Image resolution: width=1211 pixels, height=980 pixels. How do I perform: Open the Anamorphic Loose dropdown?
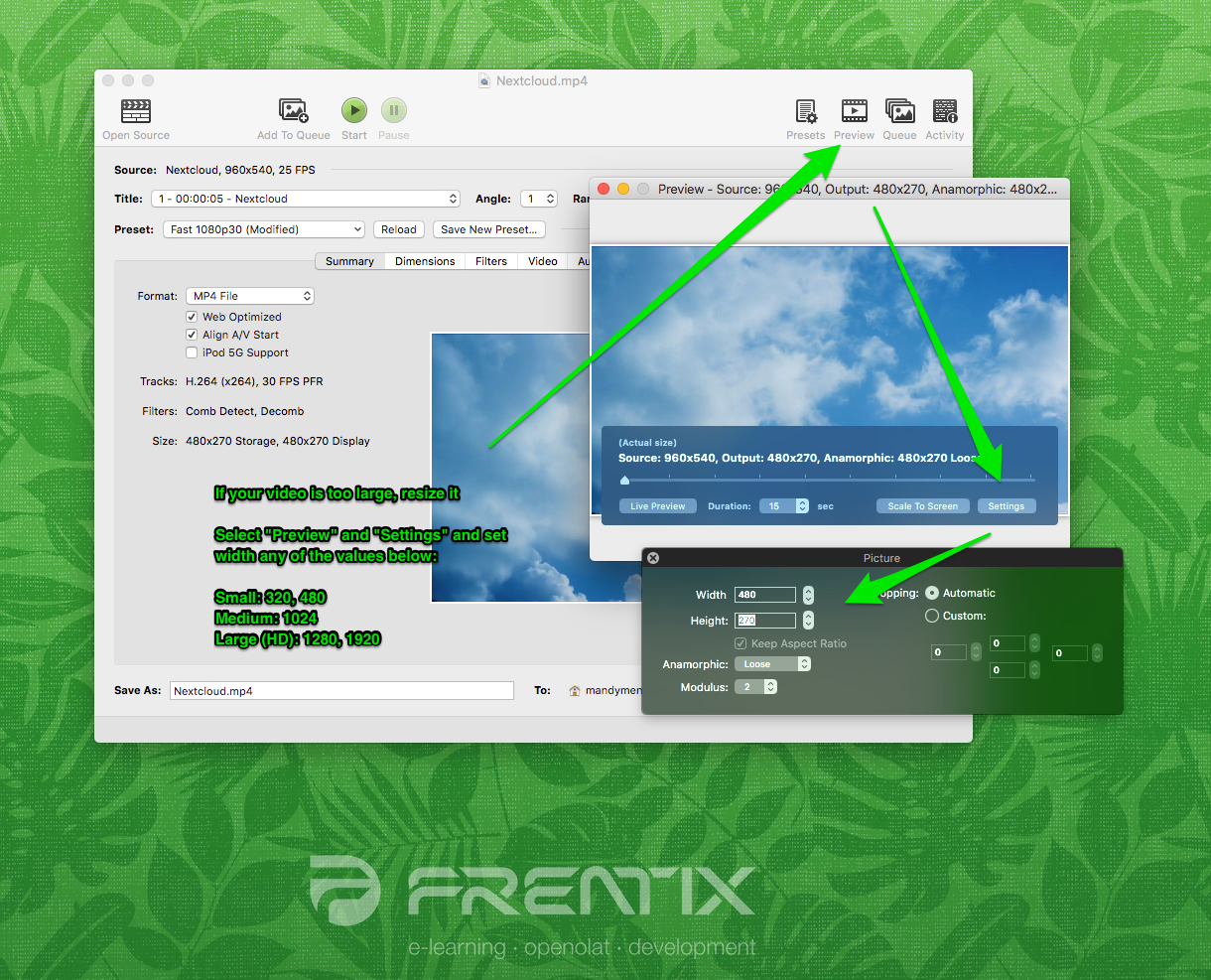tap(772, 664)
